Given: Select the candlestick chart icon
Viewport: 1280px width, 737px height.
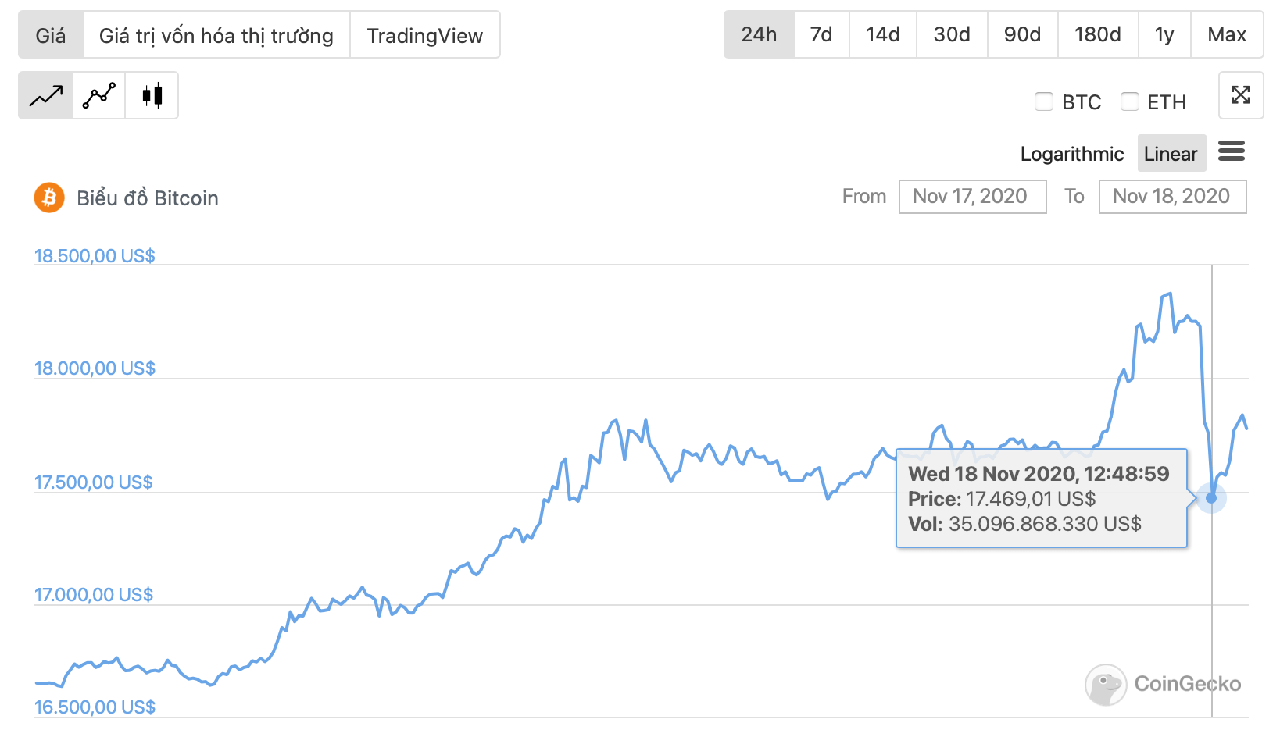Looking at the screenshot, I should pos(152,96).
